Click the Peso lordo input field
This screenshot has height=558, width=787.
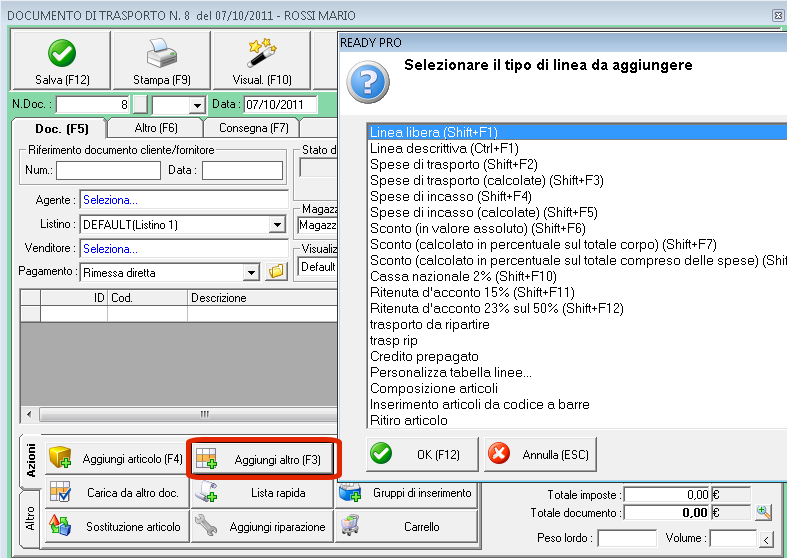627,538
